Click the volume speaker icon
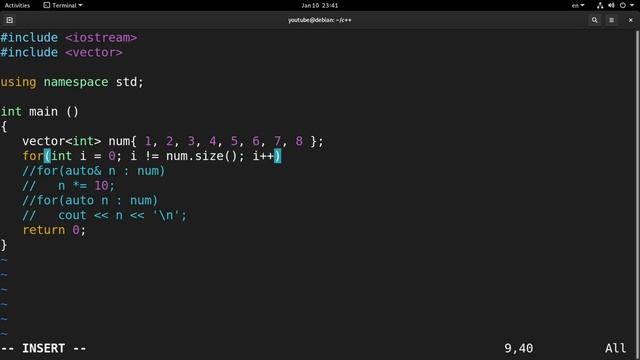Screen dimensions: 640x360 tap(611, 5)
